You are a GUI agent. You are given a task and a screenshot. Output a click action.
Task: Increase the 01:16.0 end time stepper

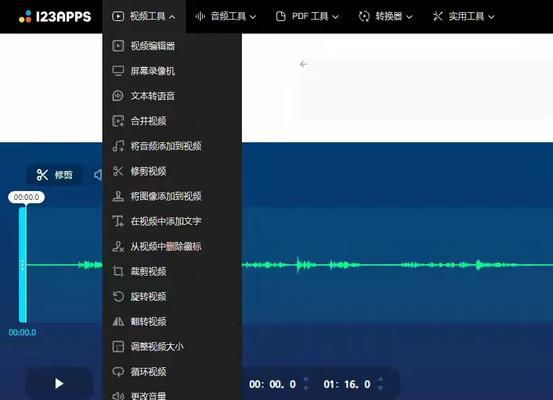tap(380, 380)
